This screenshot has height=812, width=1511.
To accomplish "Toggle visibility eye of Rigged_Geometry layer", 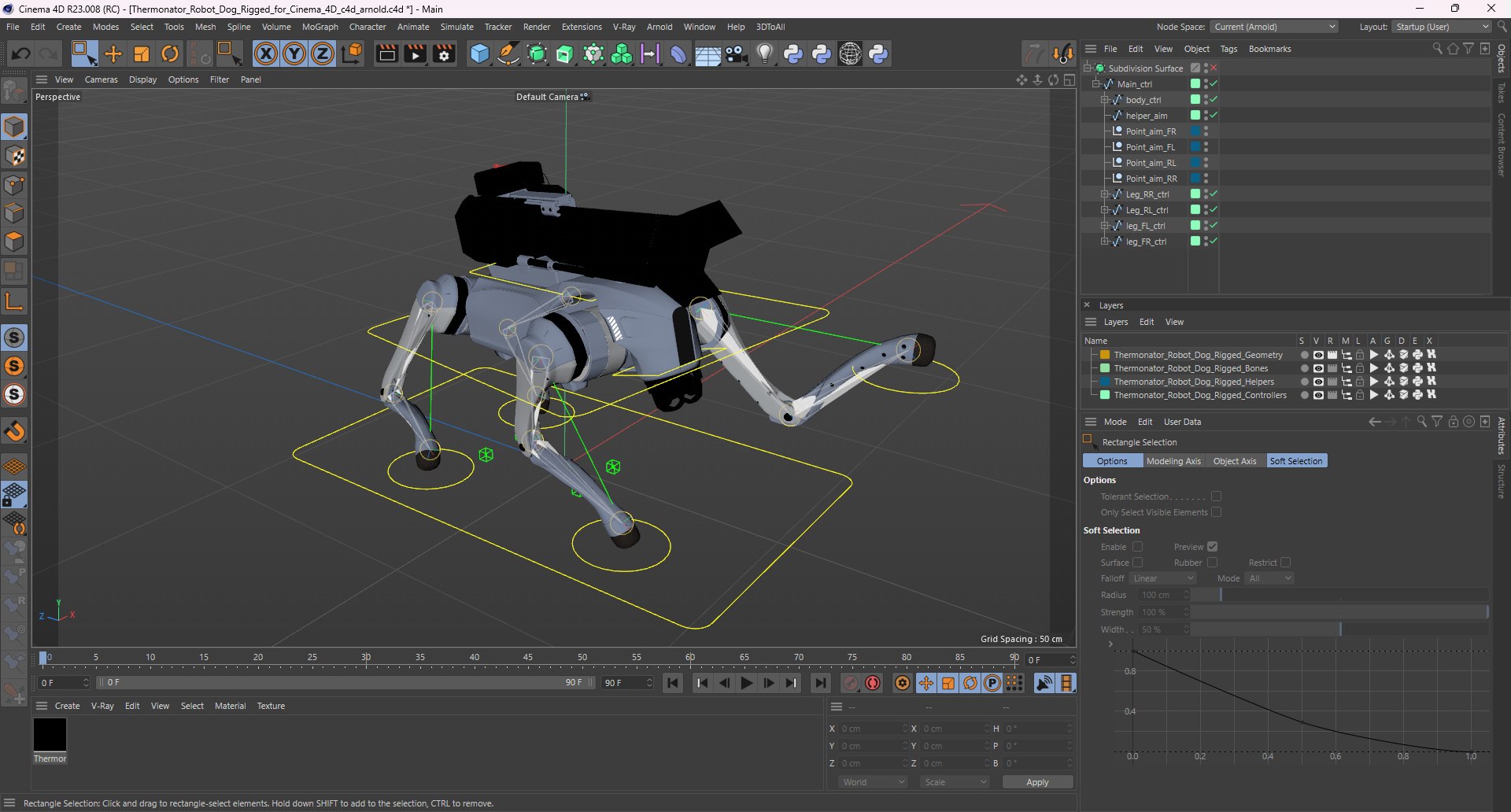I will [x=1318, y=355].
